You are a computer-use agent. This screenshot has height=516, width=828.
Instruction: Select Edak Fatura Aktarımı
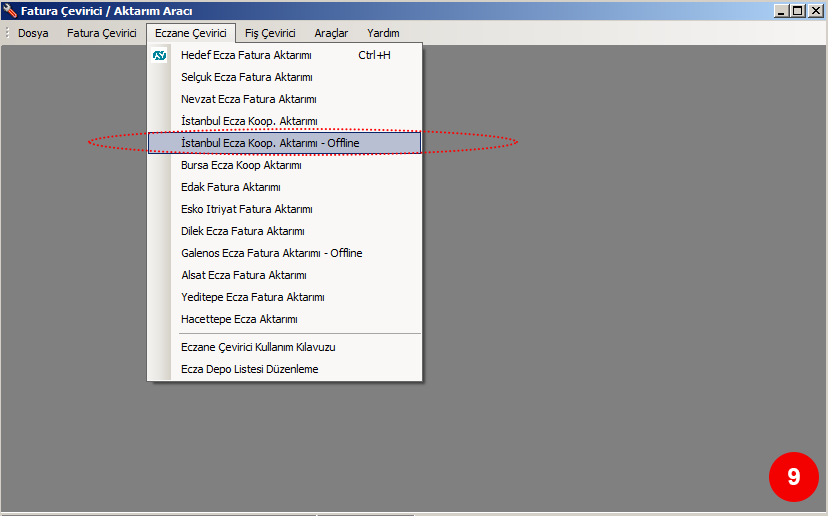[285, 187]
